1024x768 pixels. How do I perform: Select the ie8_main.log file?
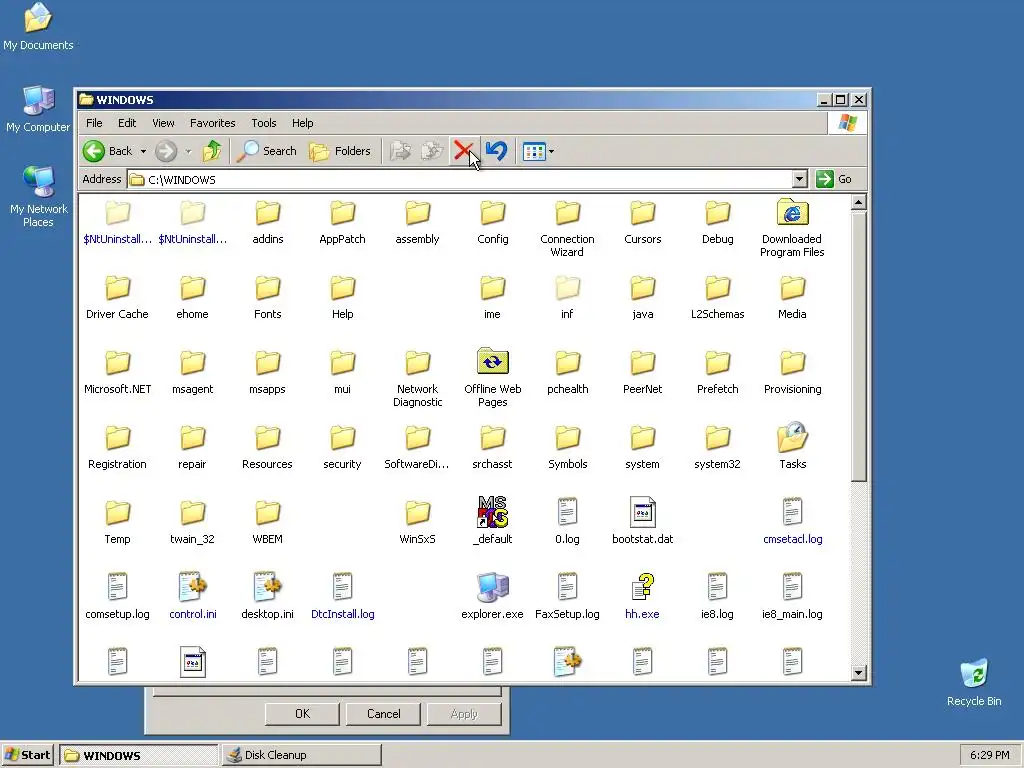pyautogui.click(x=792, y=596)
